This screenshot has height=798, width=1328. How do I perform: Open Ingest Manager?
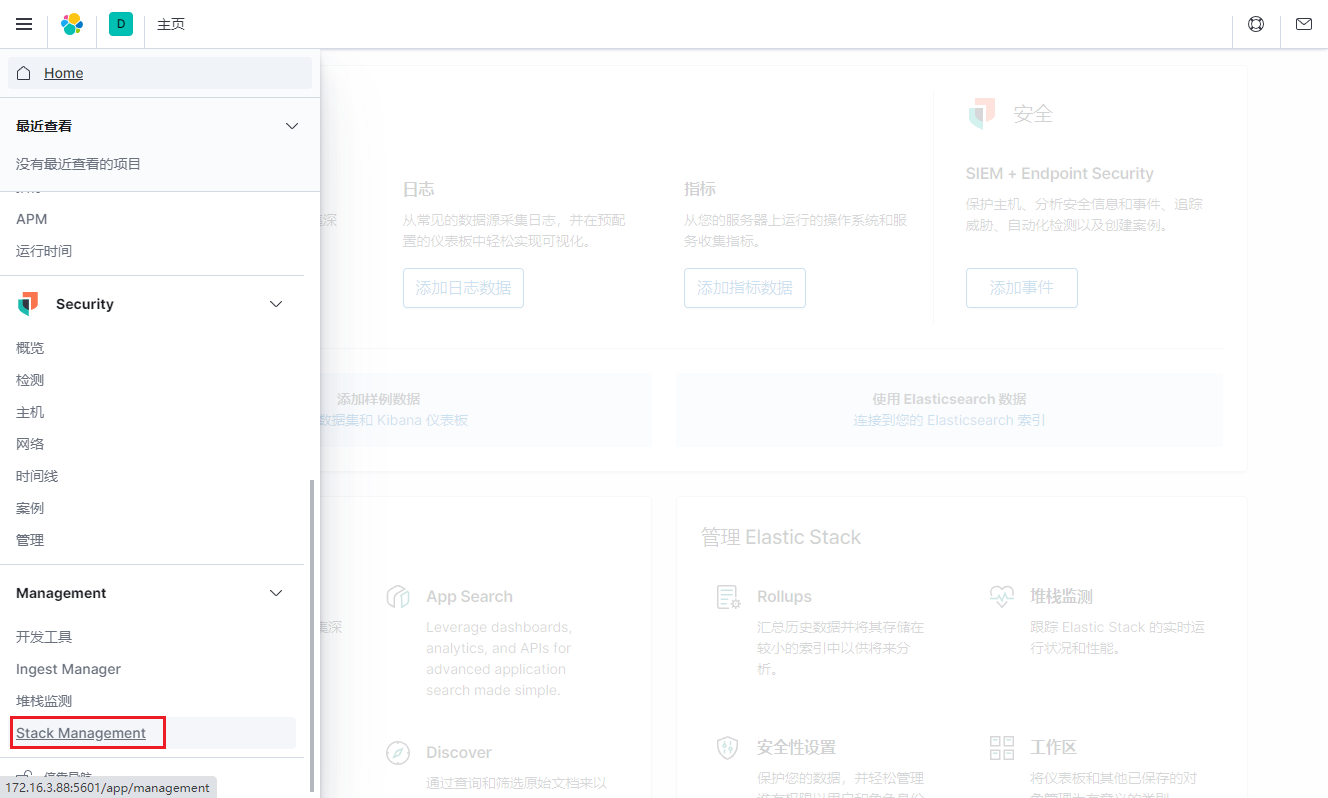(68, 669)
